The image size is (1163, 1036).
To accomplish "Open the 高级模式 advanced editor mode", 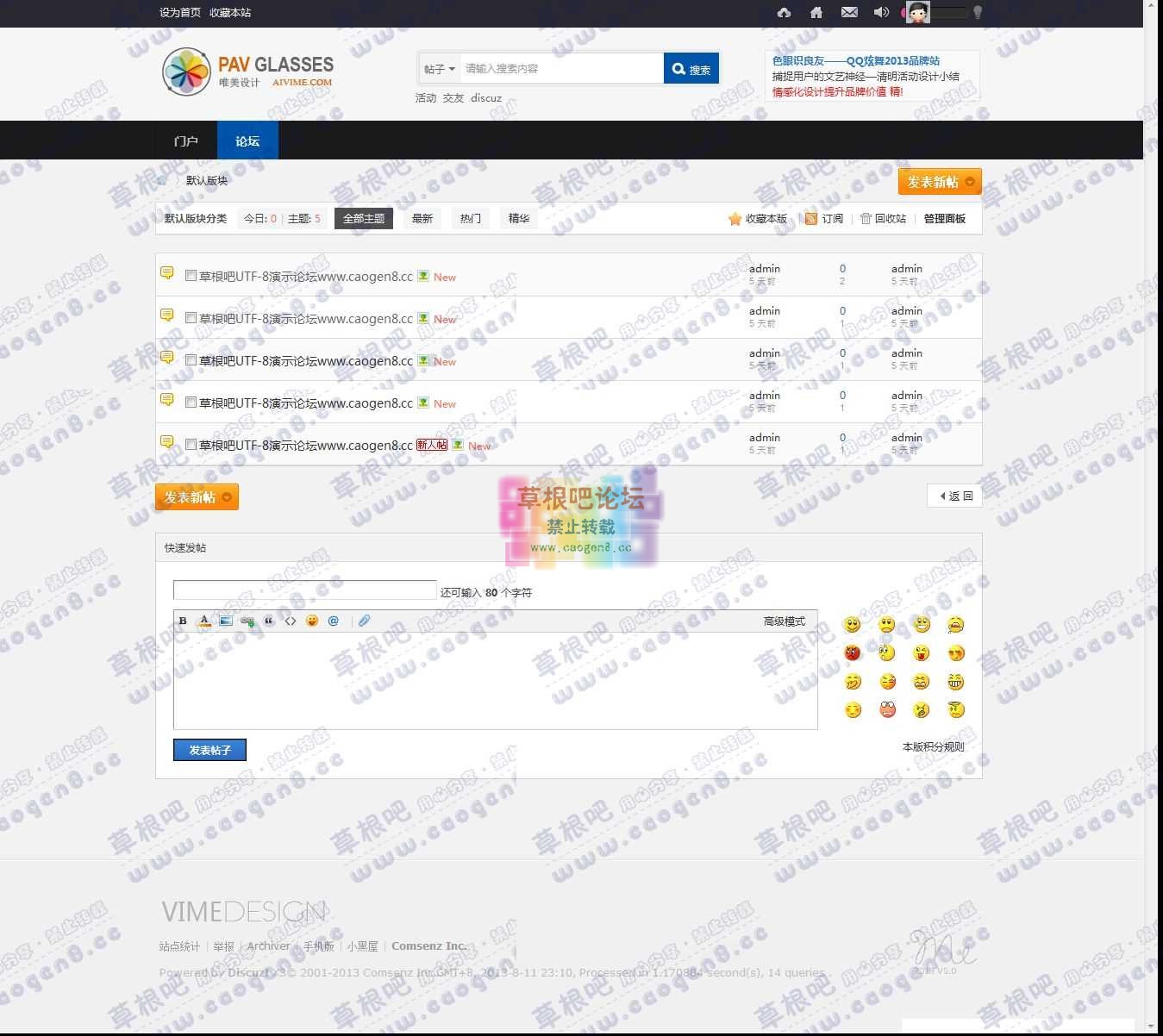I will (784, 621).
